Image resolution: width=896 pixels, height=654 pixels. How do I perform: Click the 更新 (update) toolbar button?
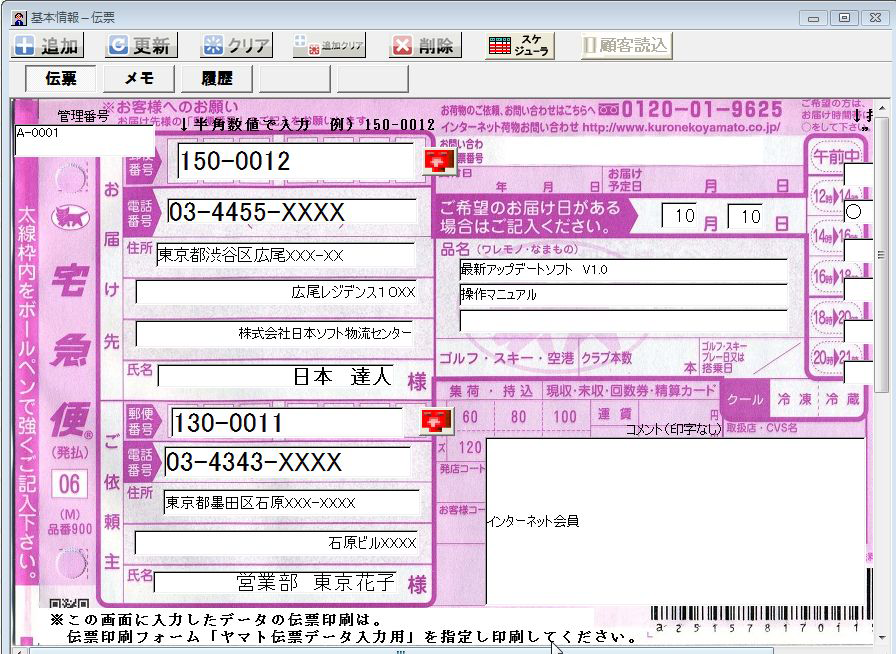[x=141, y=45]
